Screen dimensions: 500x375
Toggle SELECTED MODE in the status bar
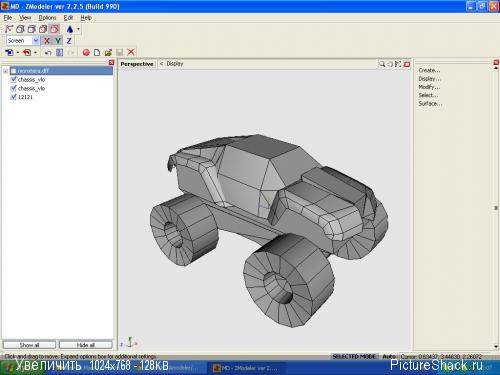click(x=354, y=356)
